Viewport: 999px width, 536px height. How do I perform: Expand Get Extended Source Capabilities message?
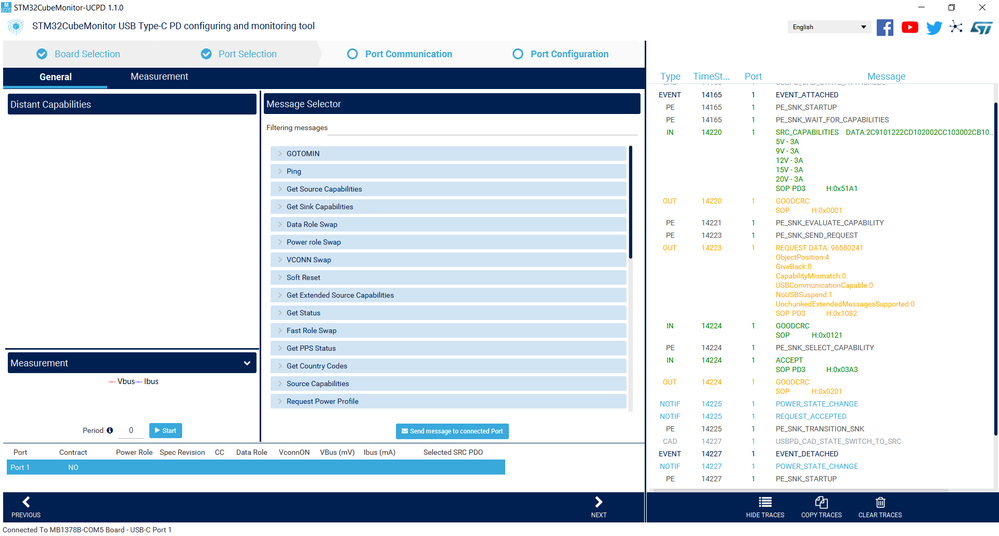(x=448, y=295)
